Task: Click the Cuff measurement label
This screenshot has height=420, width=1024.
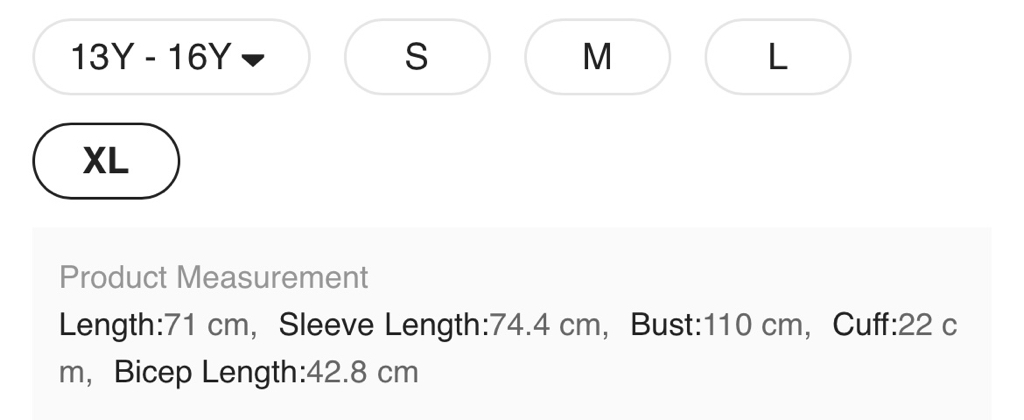Action: (x=863, y=325)
